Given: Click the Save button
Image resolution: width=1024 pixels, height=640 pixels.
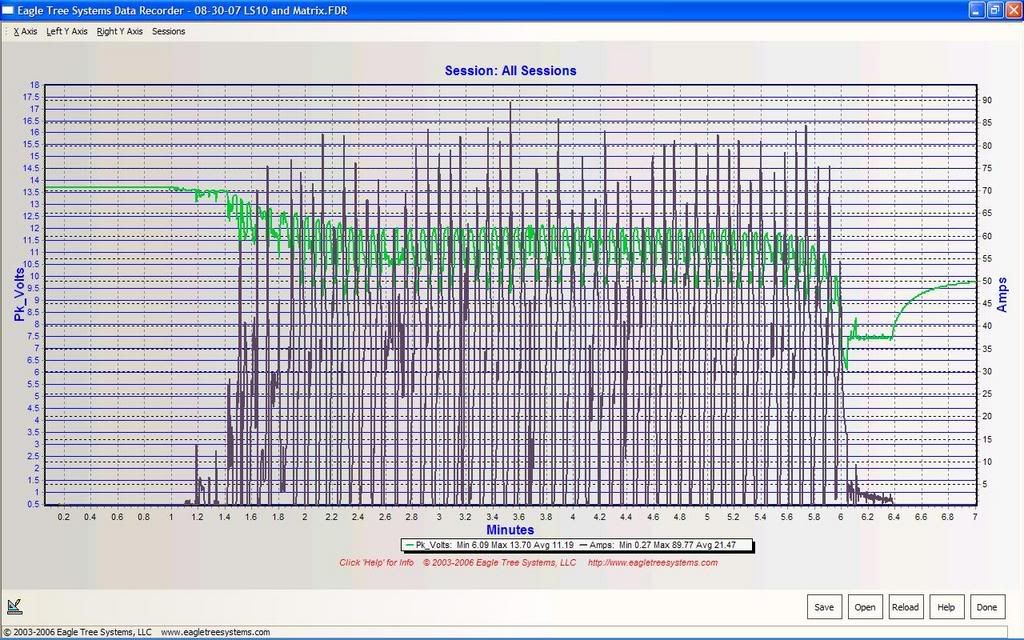Looking at the screenshot, I should pos(824,607).
